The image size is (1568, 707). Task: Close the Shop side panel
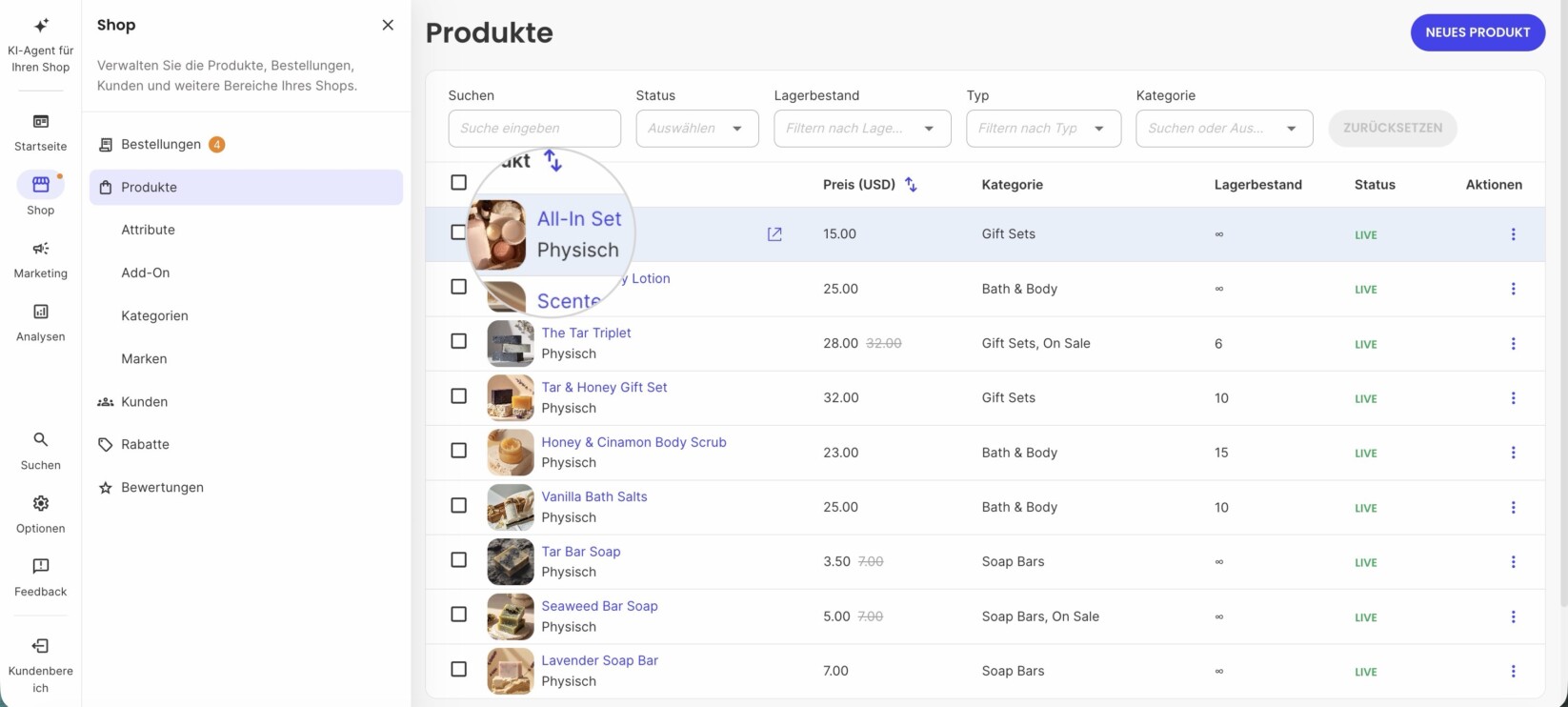pos(388,25)
